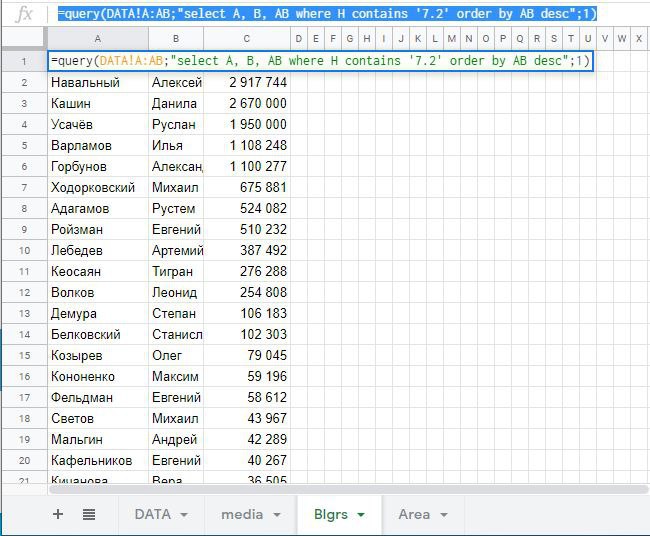
Task: Click cell with "Олег"
Action: [x=176, y=355]
